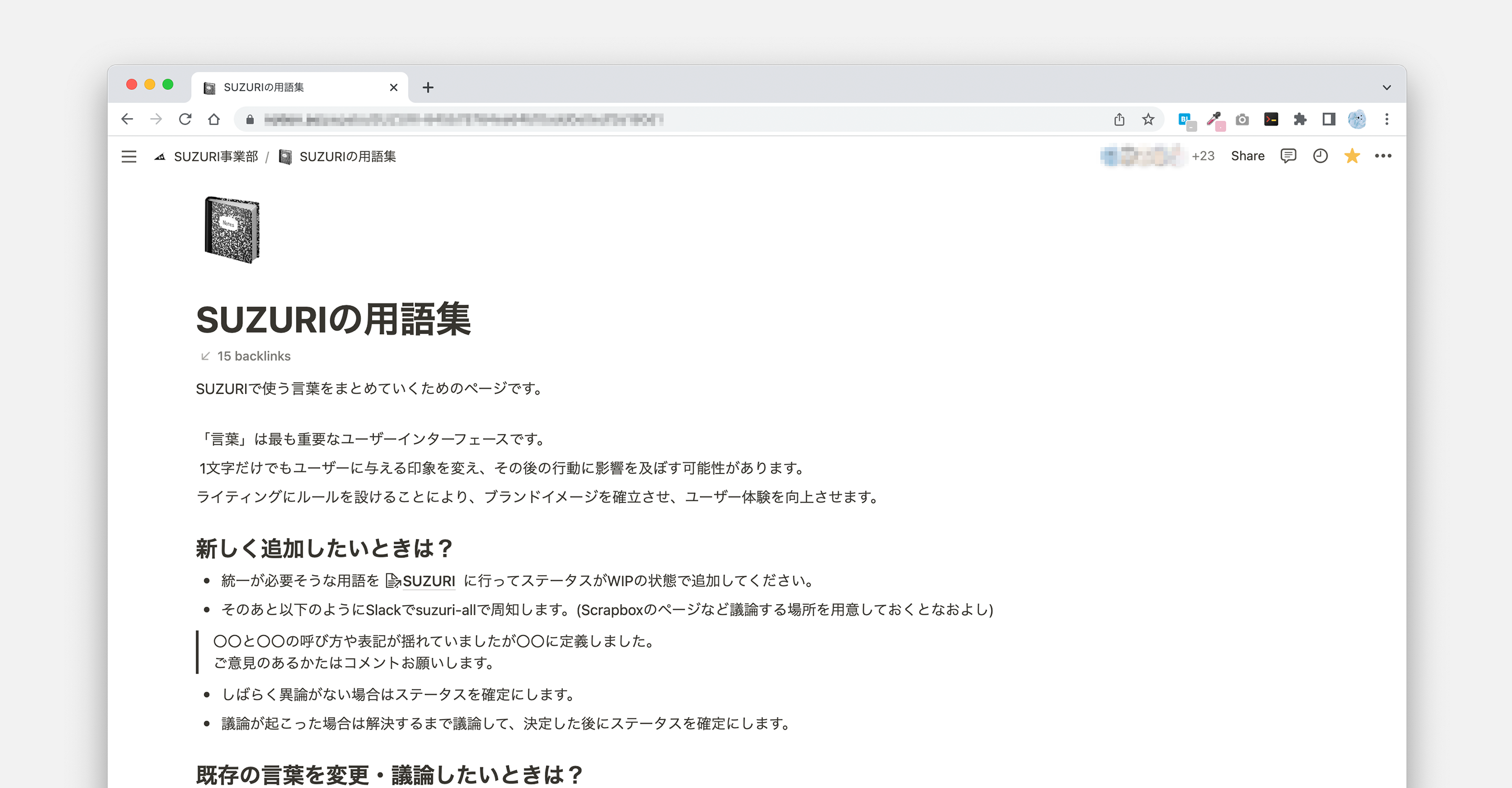Image resolution: width=1512 pixels, height=788 pixels.
Task: Go back with the browser back arrow
Action: [127, 119]
